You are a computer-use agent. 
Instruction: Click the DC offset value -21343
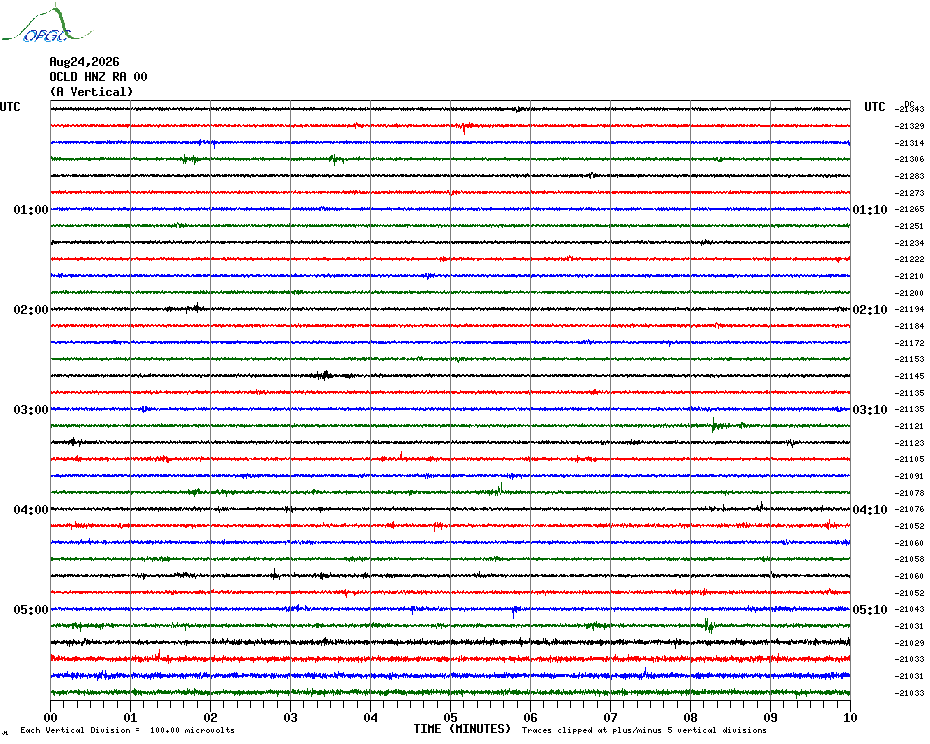(910, 109)
